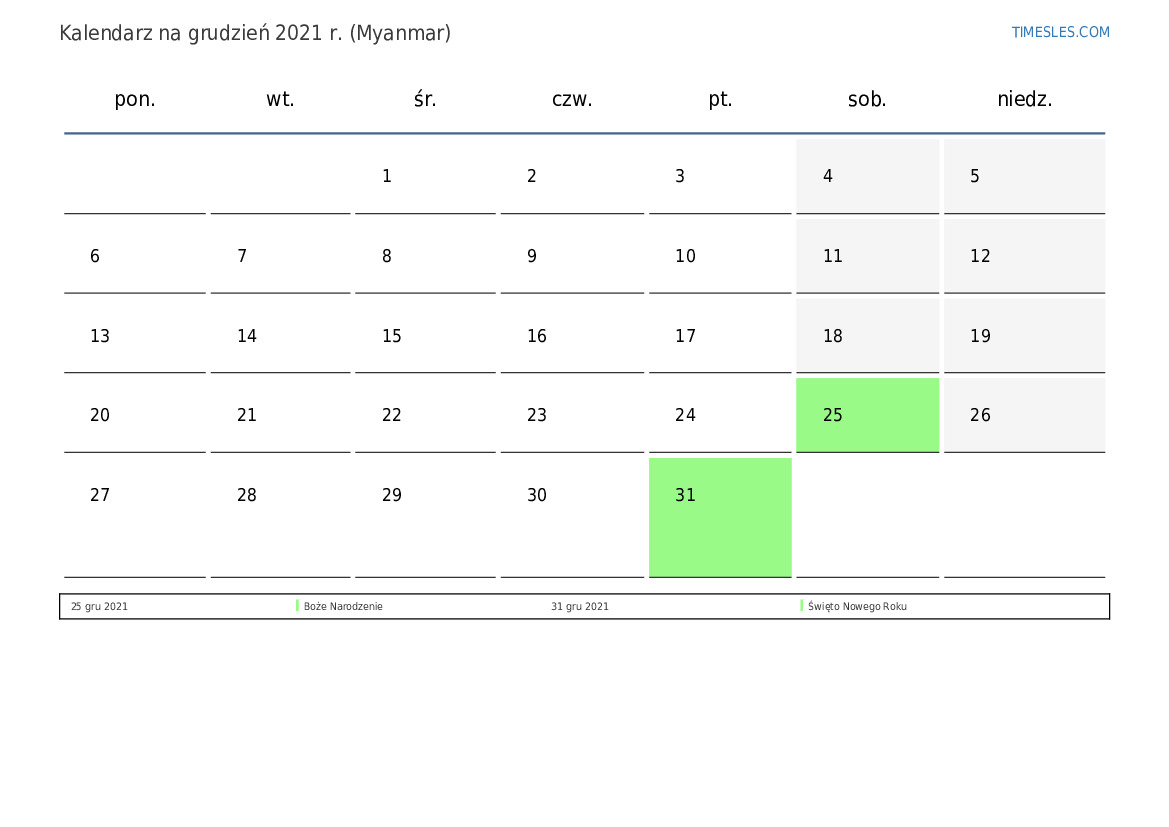
Task: Click the calendar title 'Kalendarz na grudzień 2021 r.'
Action: coord(201,34)
